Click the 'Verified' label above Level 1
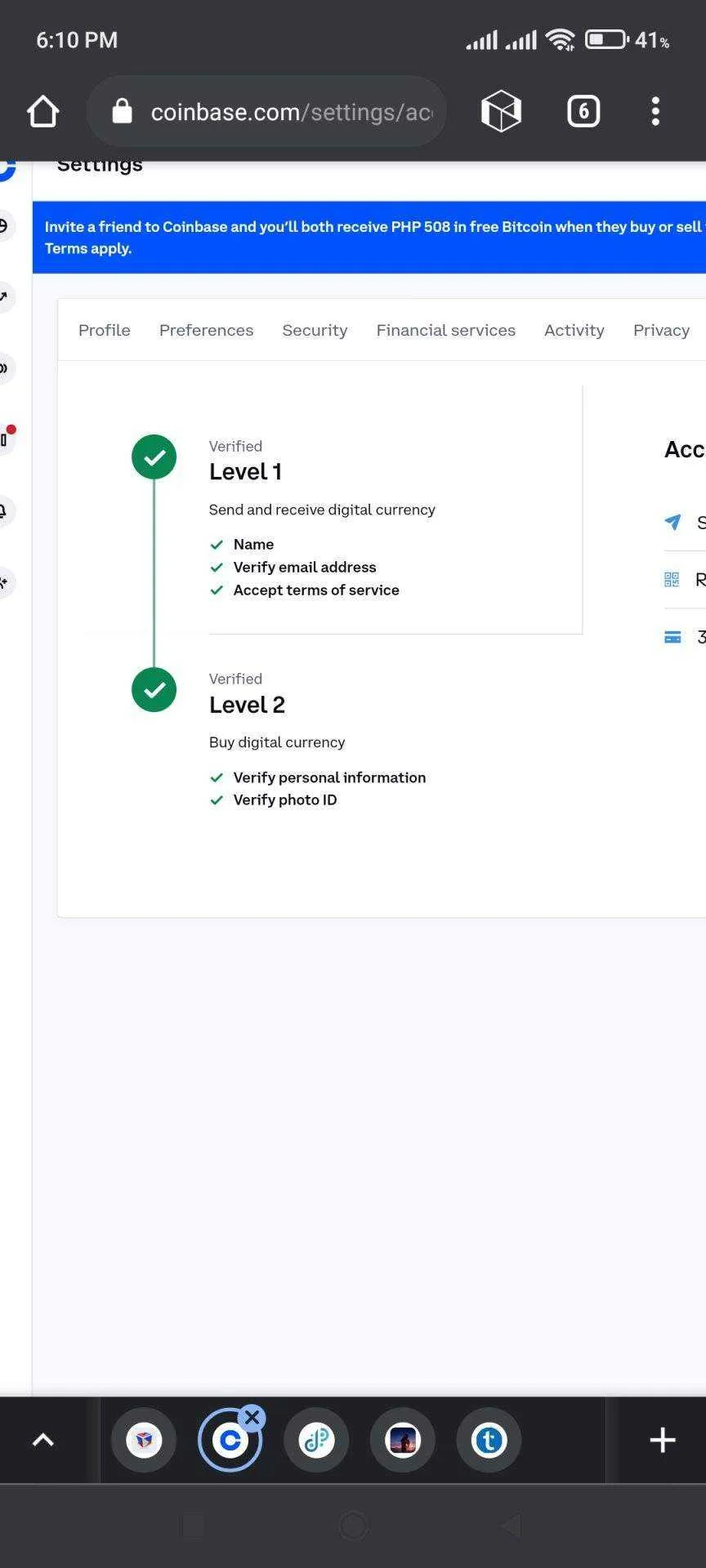Viewport: 706px width, 1568px height. (235, 446)
